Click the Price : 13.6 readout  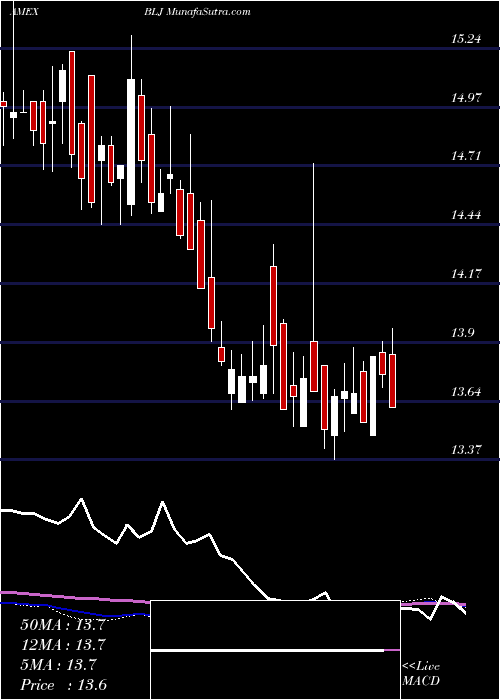pyautogui.click(x=62, y=685)
